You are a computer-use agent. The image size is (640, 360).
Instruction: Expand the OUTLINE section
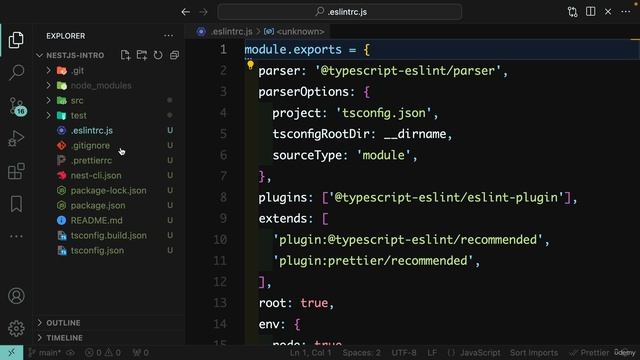click(x=63, y=323)
